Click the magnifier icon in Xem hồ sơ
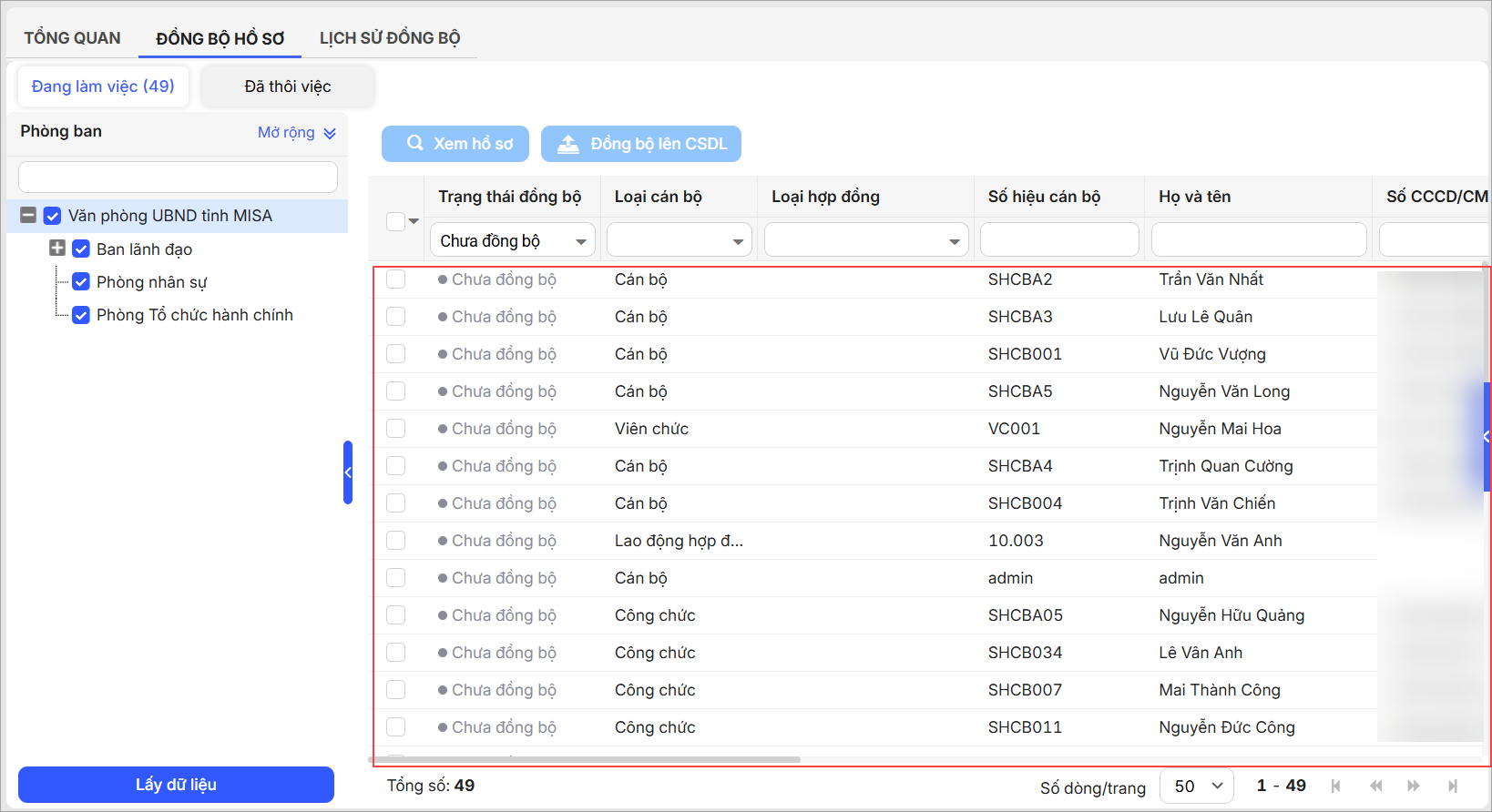1492x812 pixels. pyautogui.click(x=415, y=144)
